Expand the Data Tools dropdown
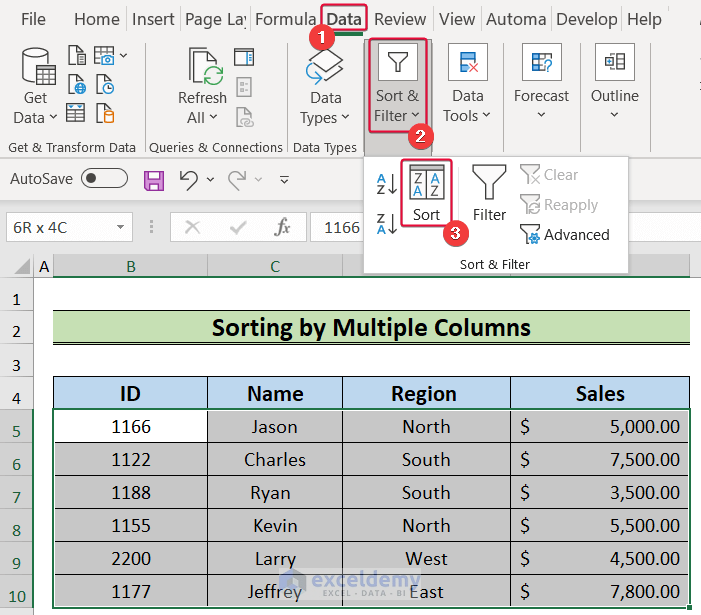This screenshot has height=615, width=701. (x=467, y=87)
